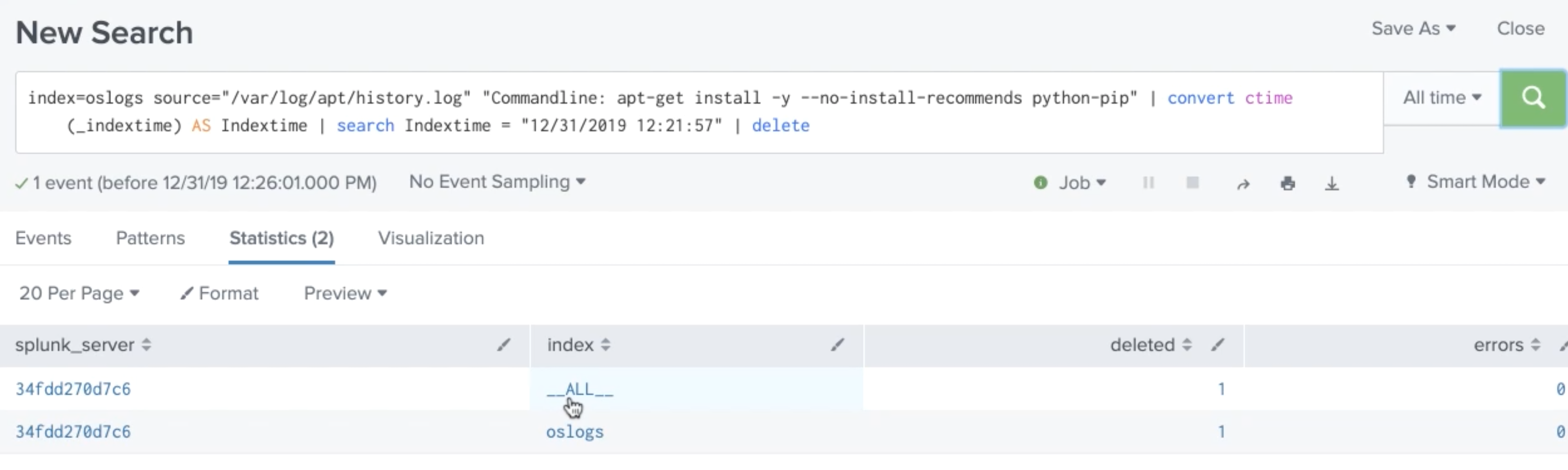The width and height of the screenshot is (1568, 470).
Task: Click the deleted count in oslogs row
Action: 1221,432
